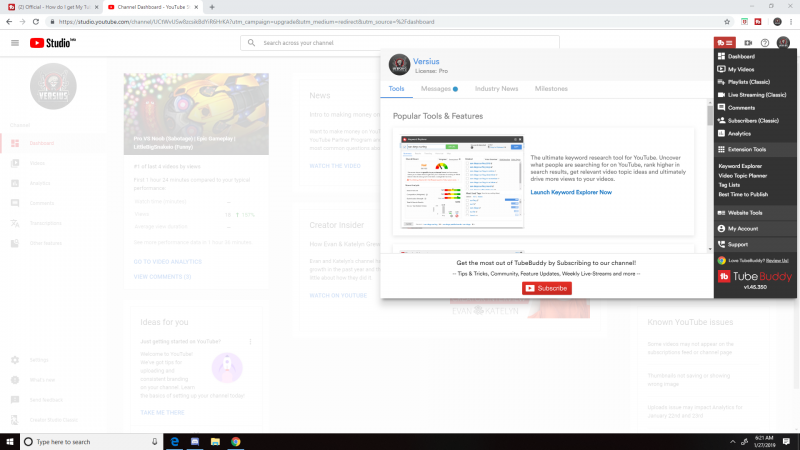Open Dashboard from the TubeBuddy menu

[740, 57]
